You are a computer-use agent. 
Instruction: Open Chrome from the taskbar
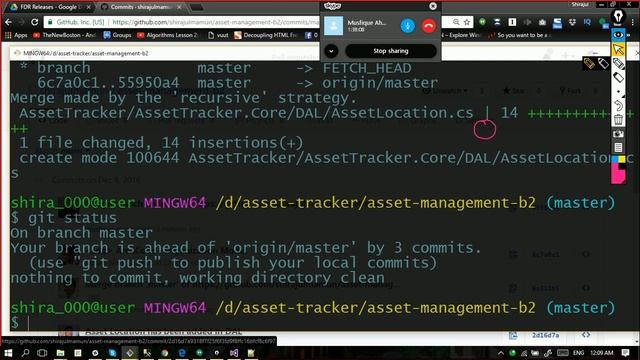click(x=164, y=353)
